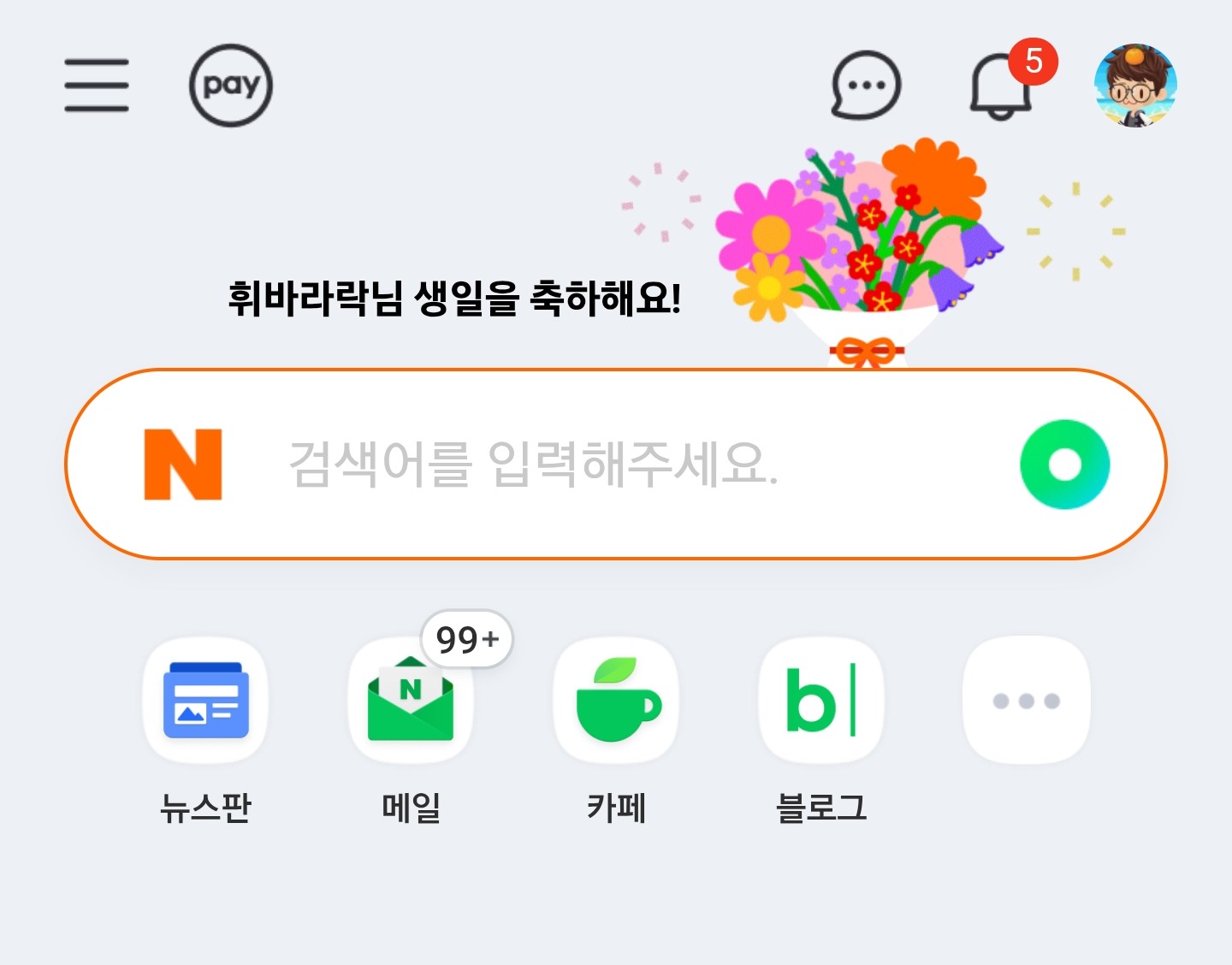Open the 뉴스판 news icon
Viewport: 1232px width, 965px height.
(205, 701)
